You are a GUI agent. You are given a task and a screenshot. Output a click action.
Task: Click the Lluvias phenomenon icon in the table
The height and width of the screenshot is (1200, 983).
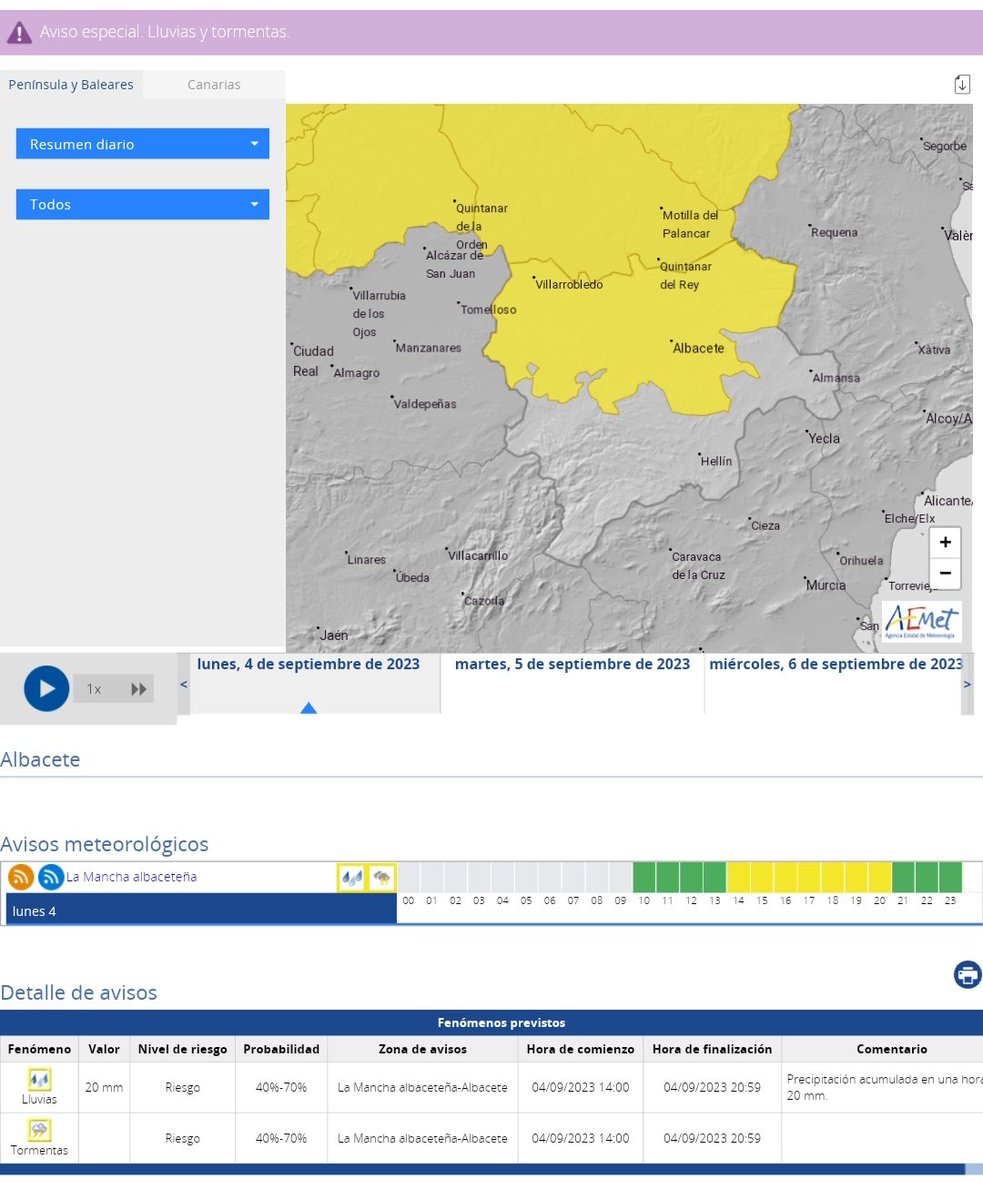click(x=39, y=1080)
